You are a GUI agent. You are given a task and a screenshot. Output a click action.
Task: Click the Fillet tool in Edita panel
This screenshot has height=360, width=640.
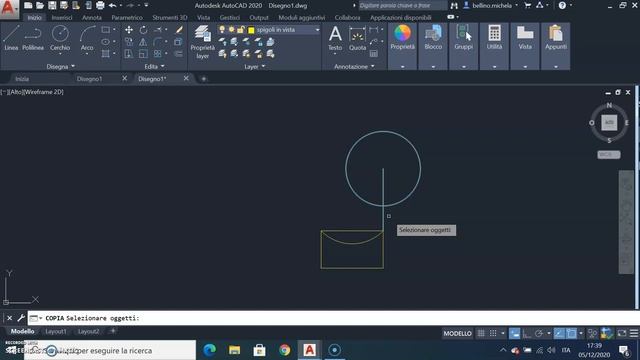click(x=158, y=42)
